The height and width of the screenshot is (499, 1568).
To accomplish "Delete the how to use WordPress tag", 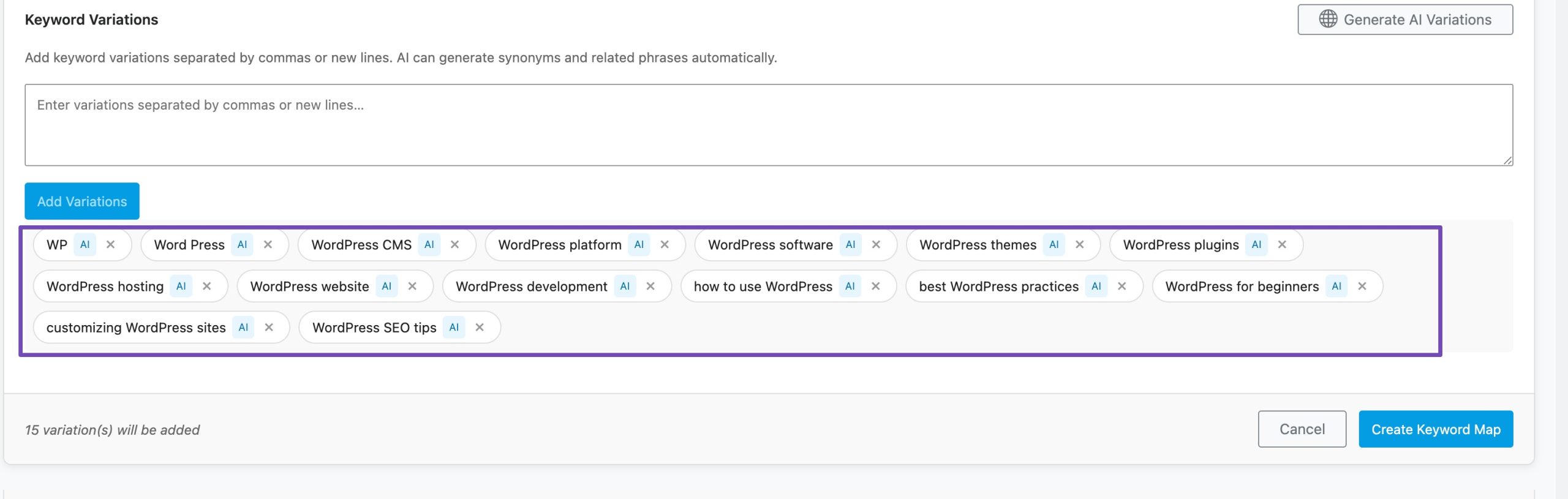I will click(875, 286).
